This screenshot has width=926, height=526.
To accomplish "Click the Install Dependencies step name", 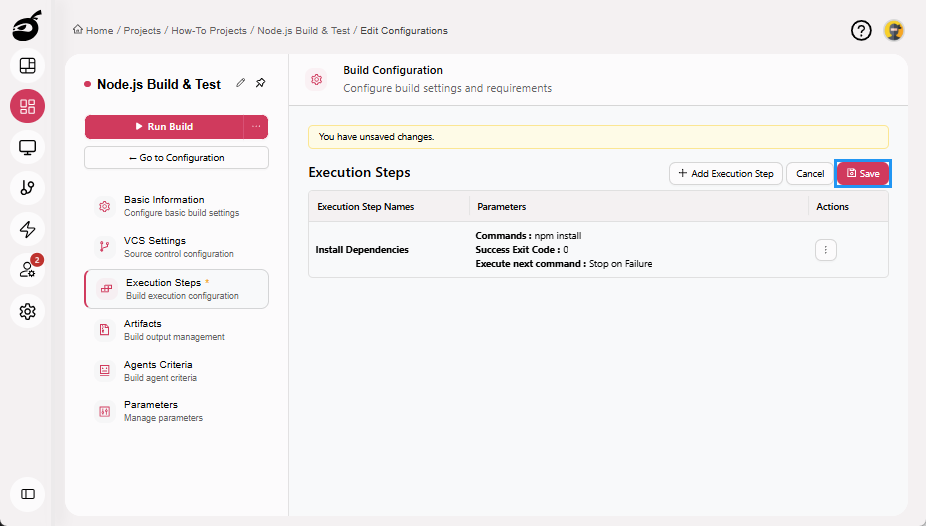I will [x=362, y=250].
